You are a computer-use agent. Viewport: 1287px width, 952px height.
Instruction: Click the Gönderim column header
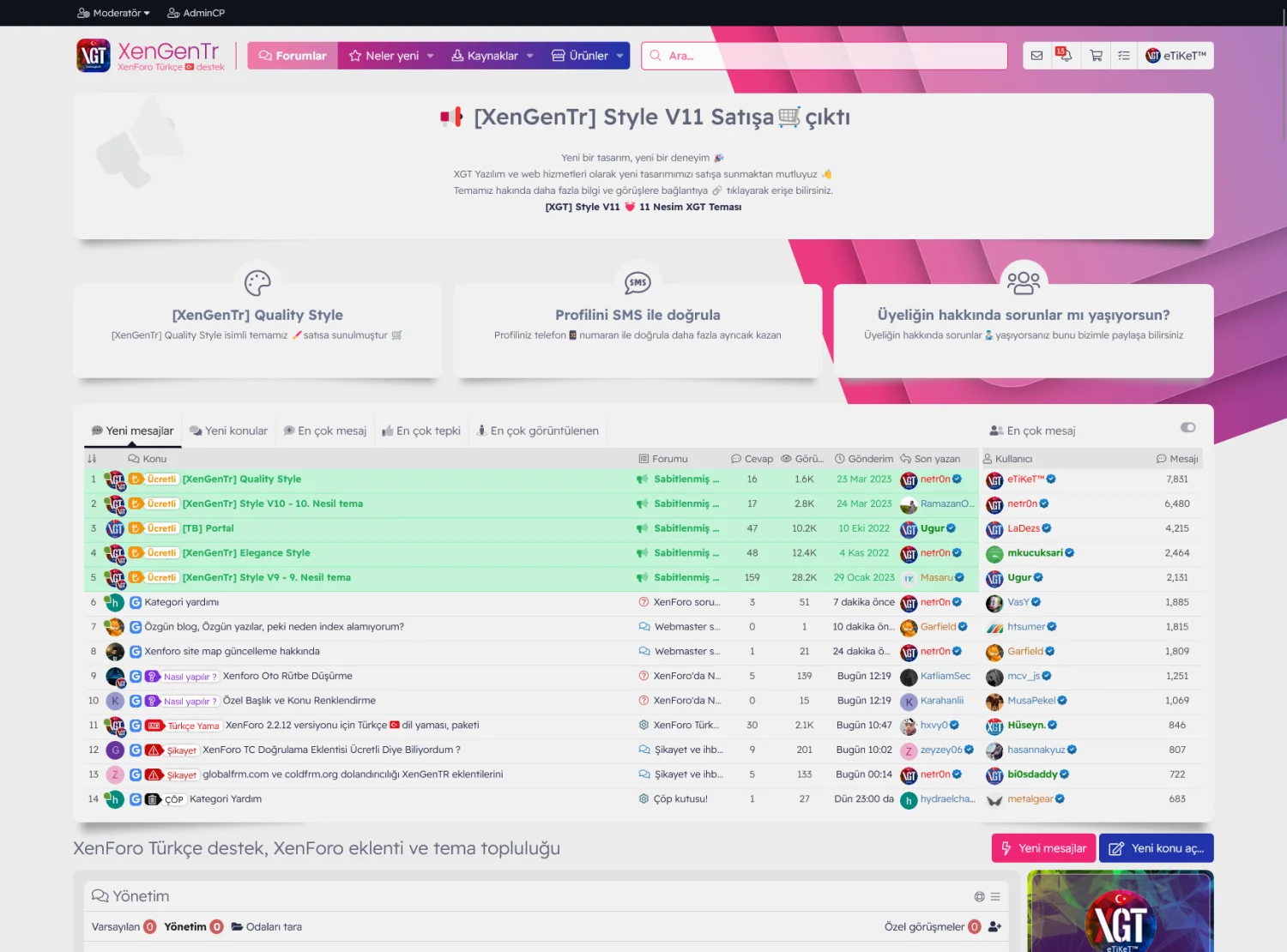coord(864,459)
